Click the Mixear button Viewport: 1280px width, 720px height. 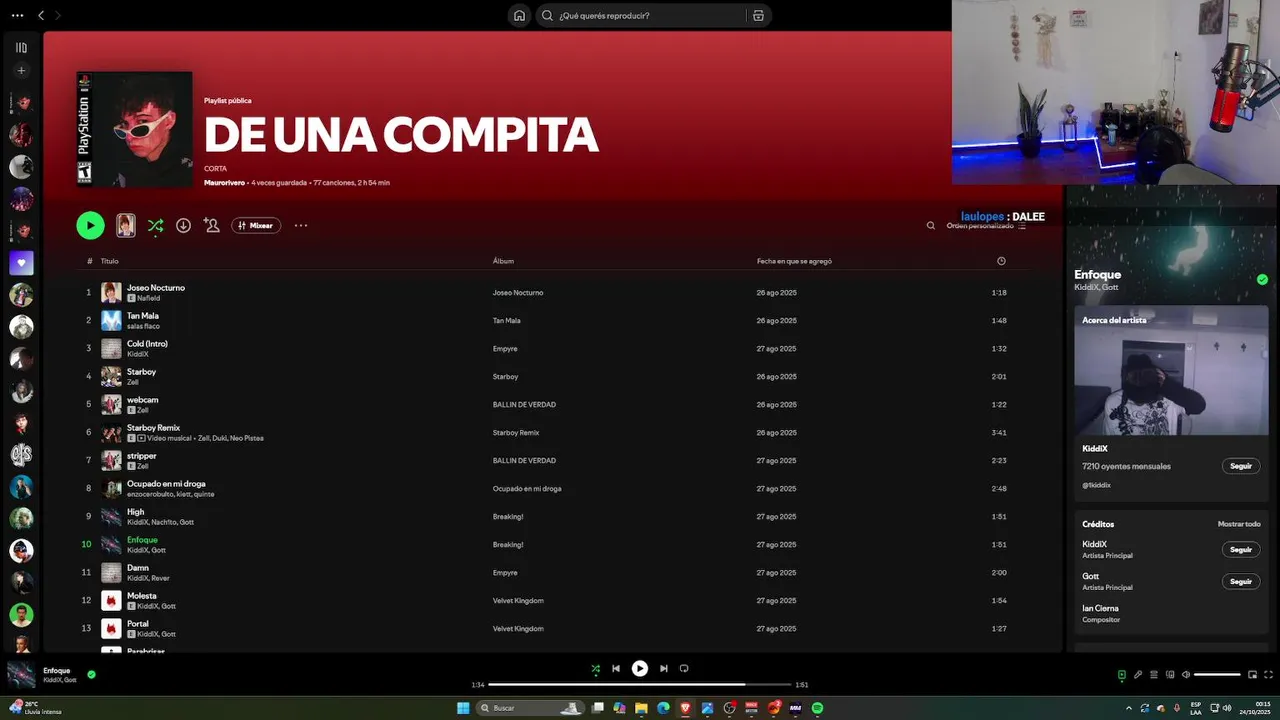[256, 225]
